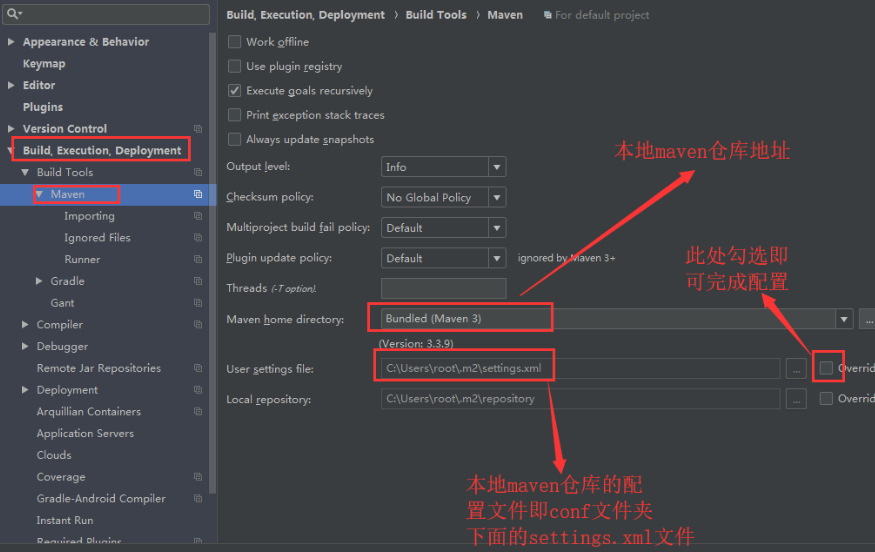This screenshot has height=552, width=875.
Task: Collapse the Maven tree node arrow
Action: click(39, 194)
